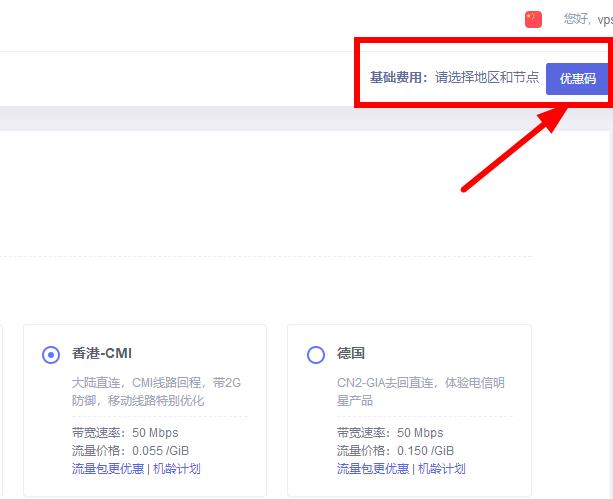The width and height of the screenshot is (613, 499).
Task: Click 带宽速率: 50 Mbps in 德国 card
Action: click(390, 433)
